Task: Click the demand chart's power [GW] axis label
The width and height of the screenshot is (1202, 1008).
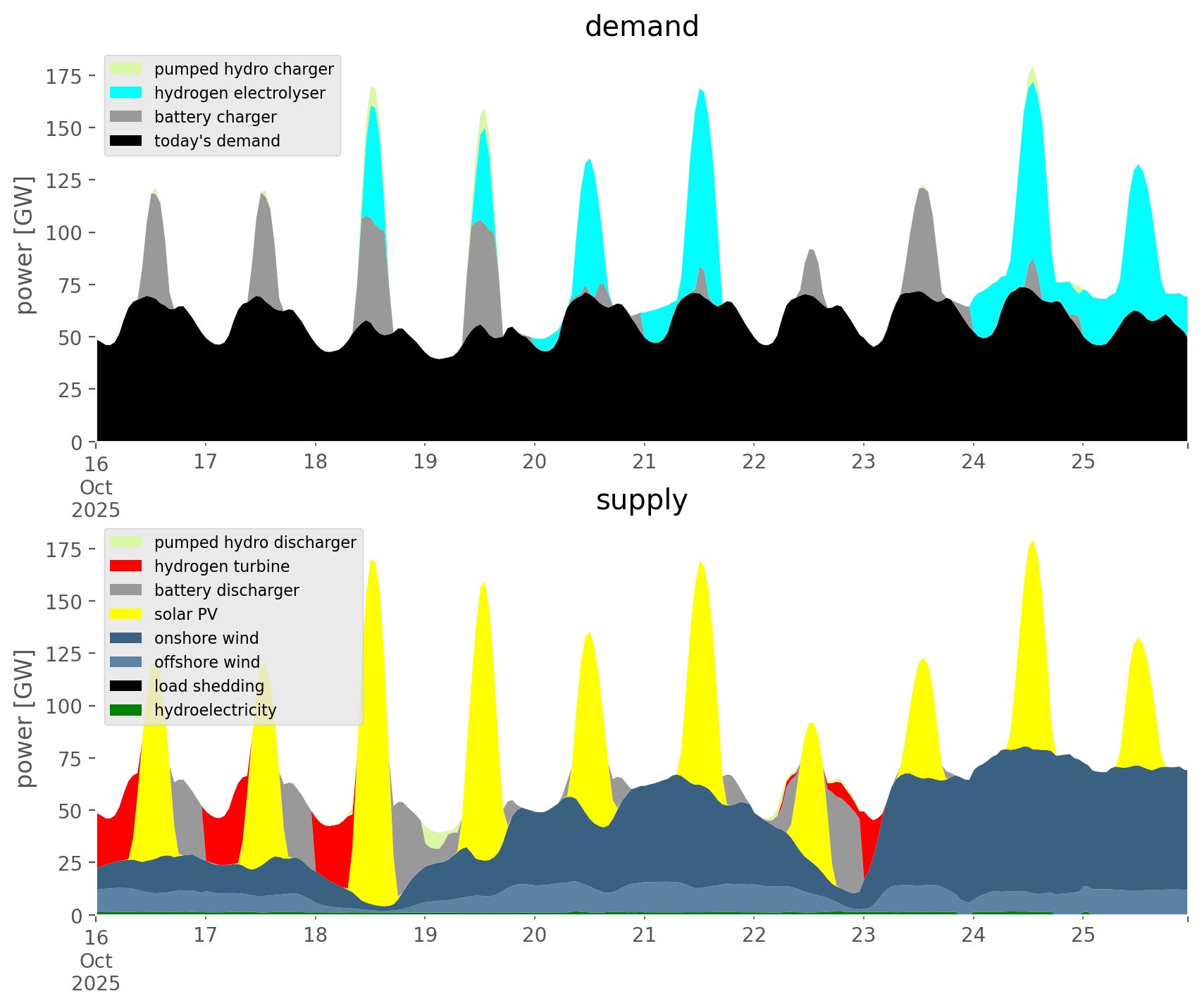Action: [x=25, y=245]
